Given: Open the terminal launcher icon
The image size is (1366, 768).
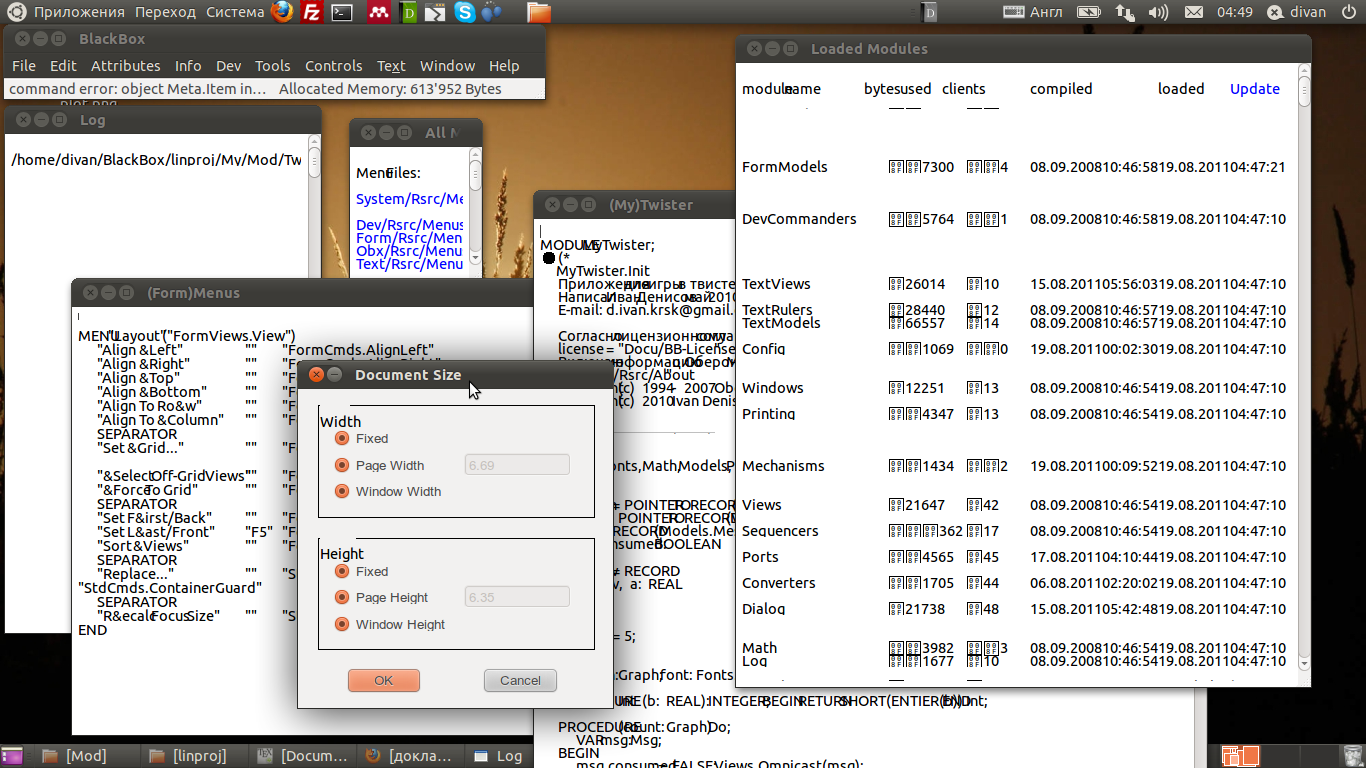Looking at the screenshot, I should pyautogui.click(x=343, y=12).
